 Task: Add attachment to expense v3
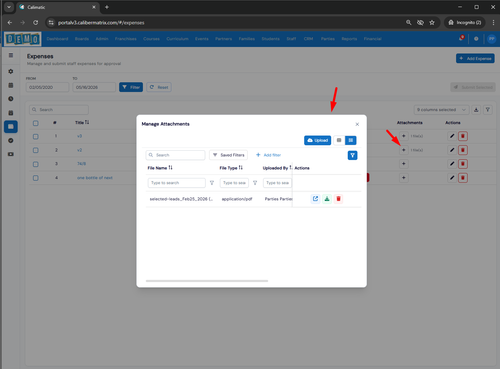point(404,136)
